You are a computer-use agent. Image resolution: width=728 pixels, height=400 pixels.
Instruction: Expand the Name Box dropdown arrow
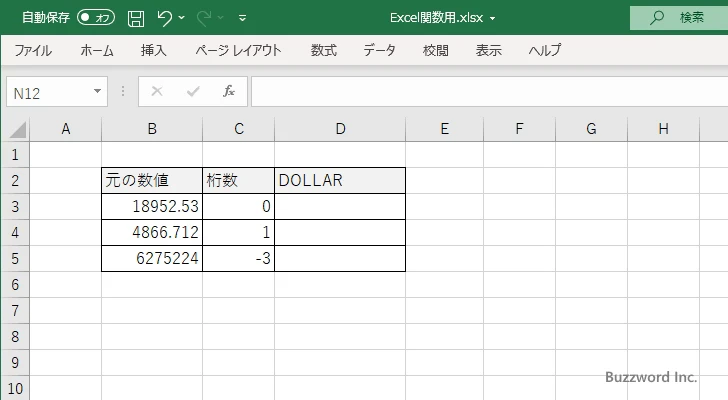coord(98,91)
